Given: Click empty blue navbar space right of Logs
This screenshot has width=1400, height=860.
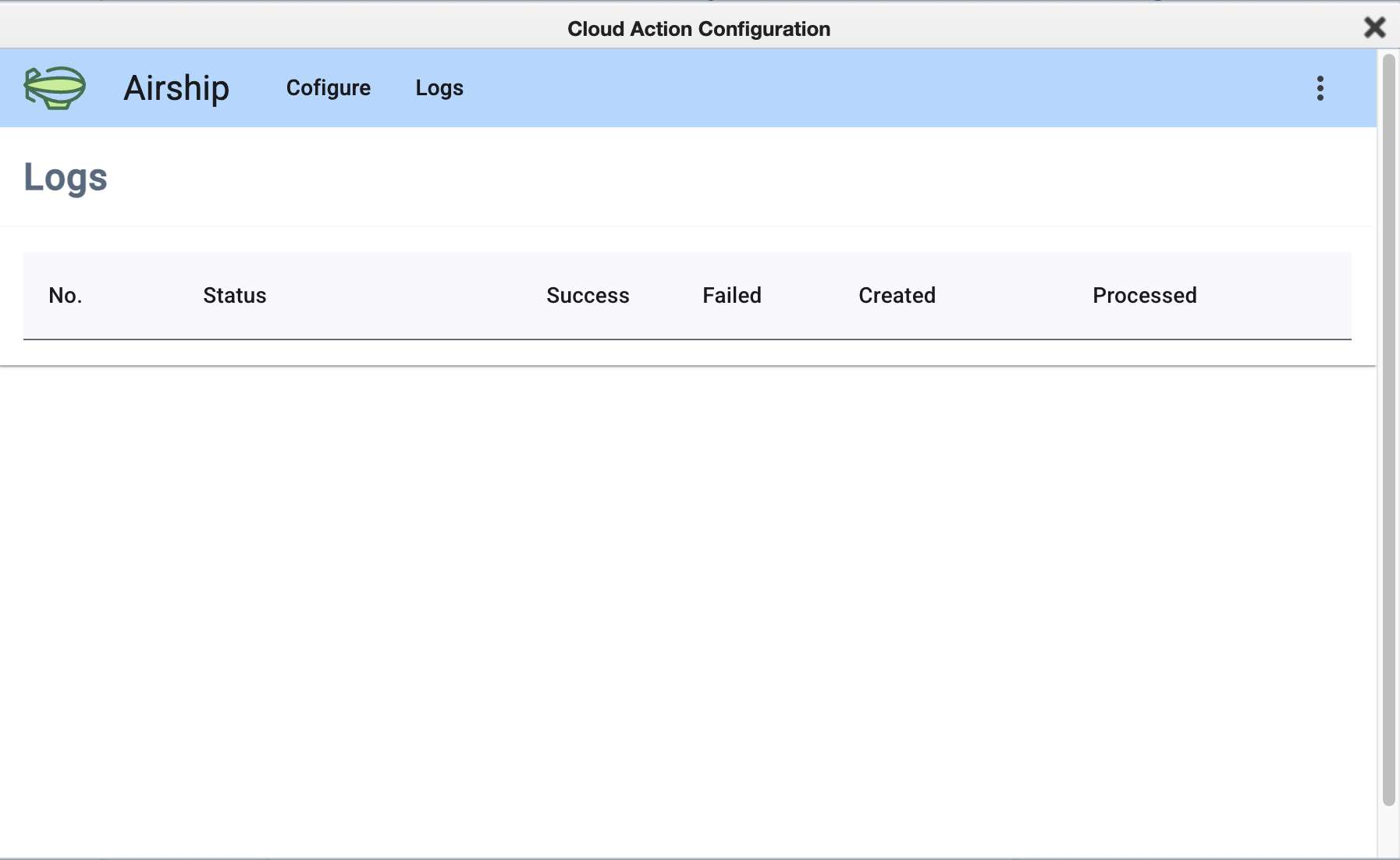Looking at the screenshot, I should pos(858,88).
